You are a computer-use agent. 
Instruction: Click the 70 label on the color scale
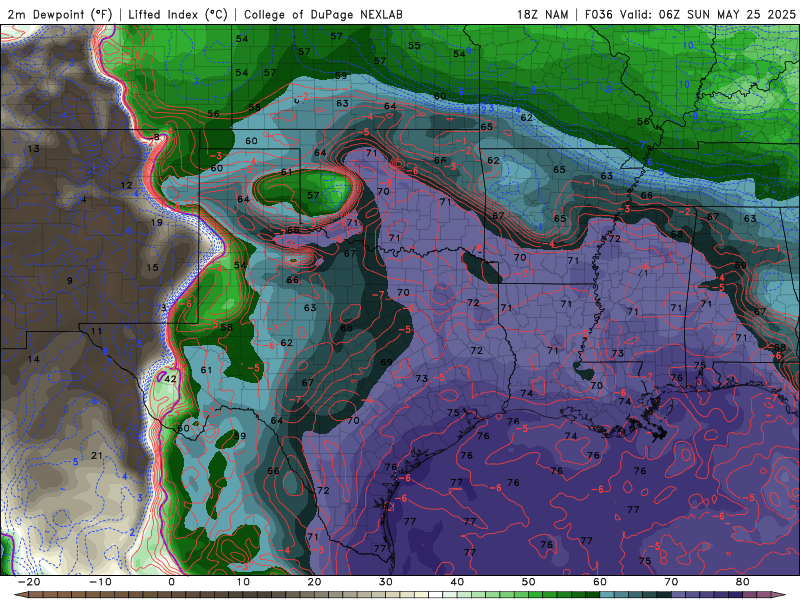[x=671, y=582]
